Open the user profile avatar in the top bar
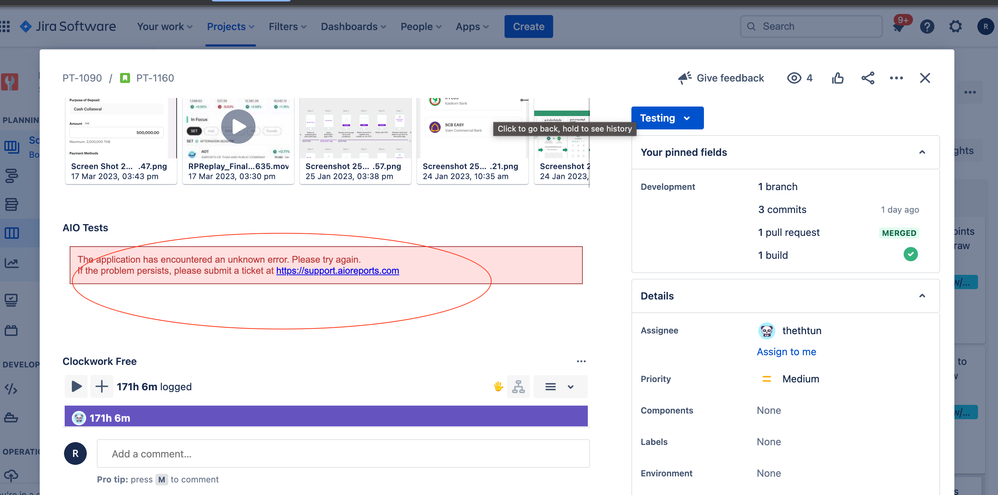998x495 pixels. 985,27
